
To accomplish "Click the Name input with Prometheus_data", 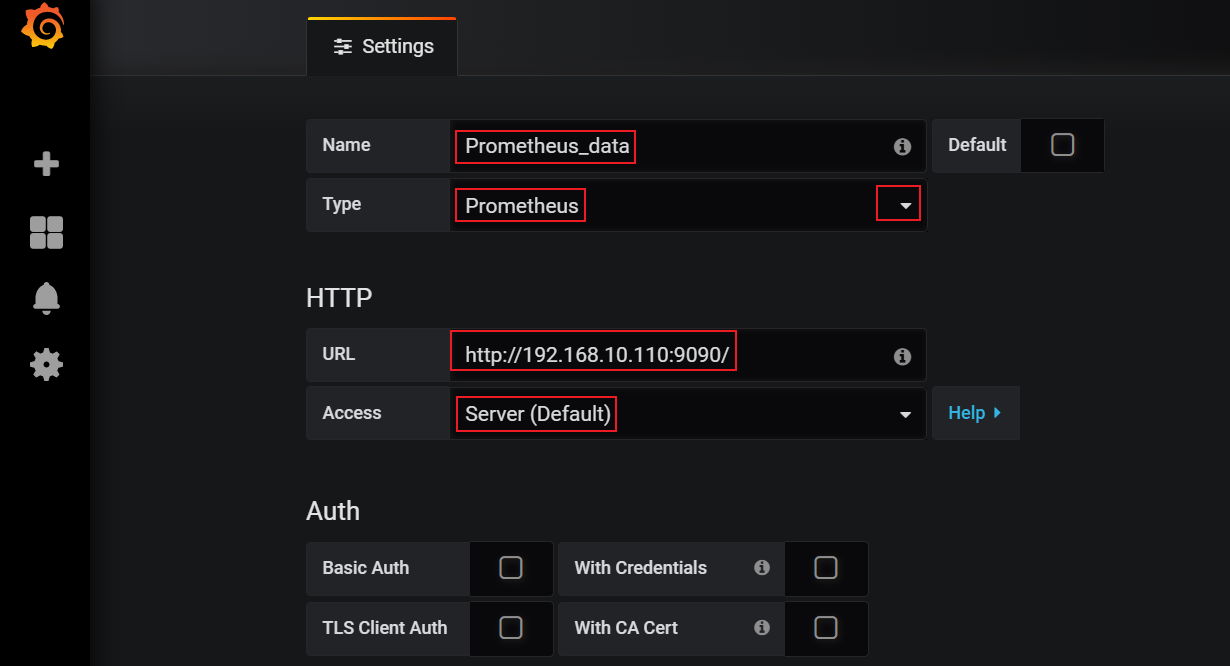I will (x=688, y=146).
